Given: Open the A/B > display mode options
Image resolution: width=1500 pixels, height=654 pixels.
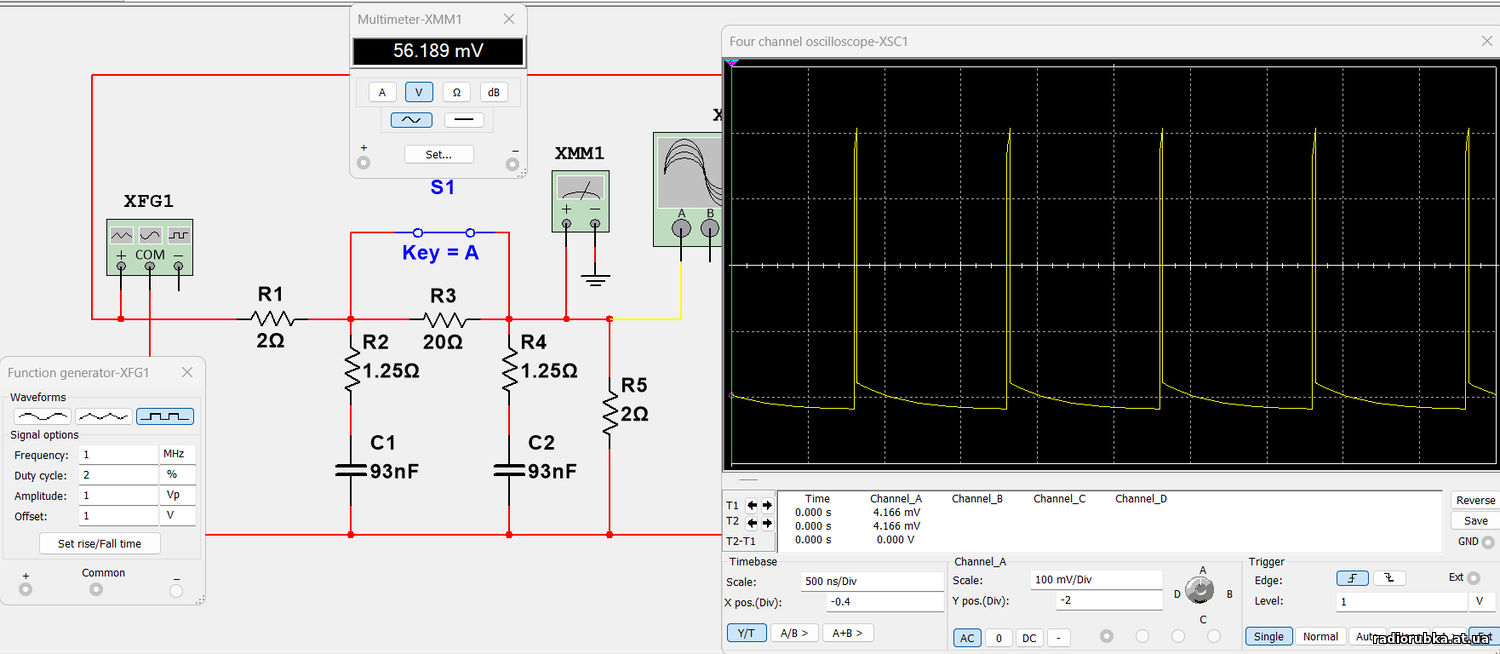Looking at the screenshot, I should point(796,633).
